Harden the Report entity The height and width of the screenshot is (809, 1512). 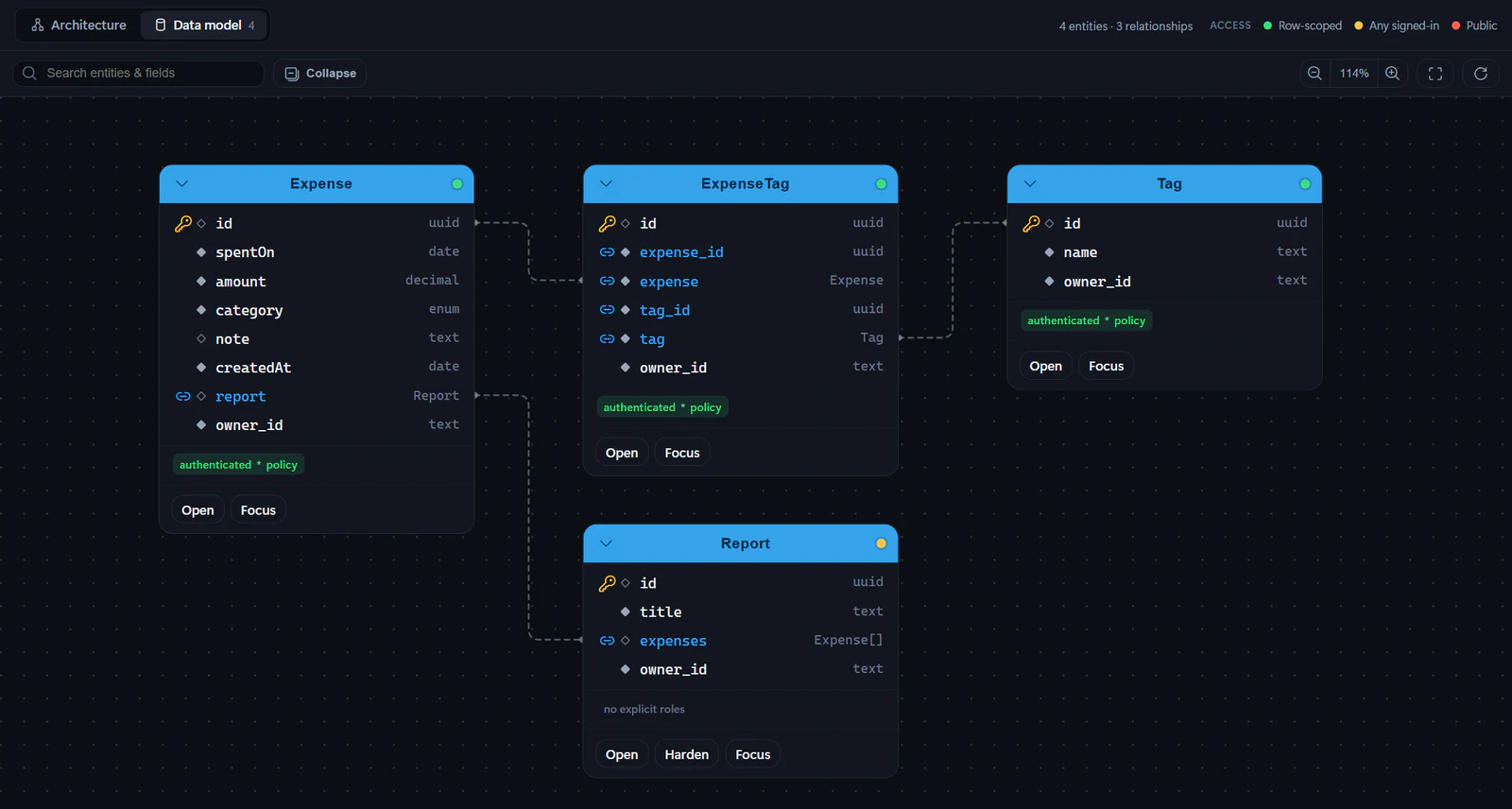687,754
